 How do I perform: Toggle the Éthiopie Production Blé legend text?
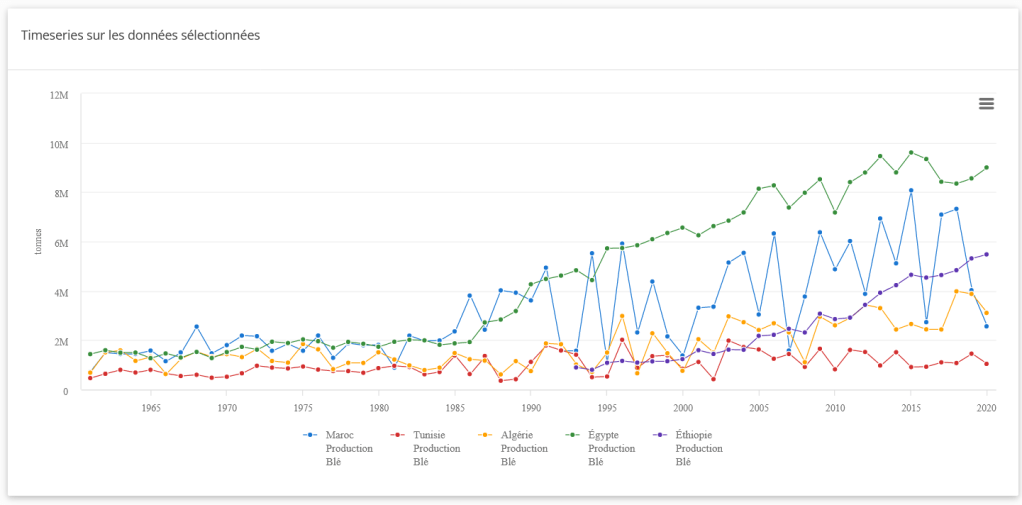pos(698,448)
